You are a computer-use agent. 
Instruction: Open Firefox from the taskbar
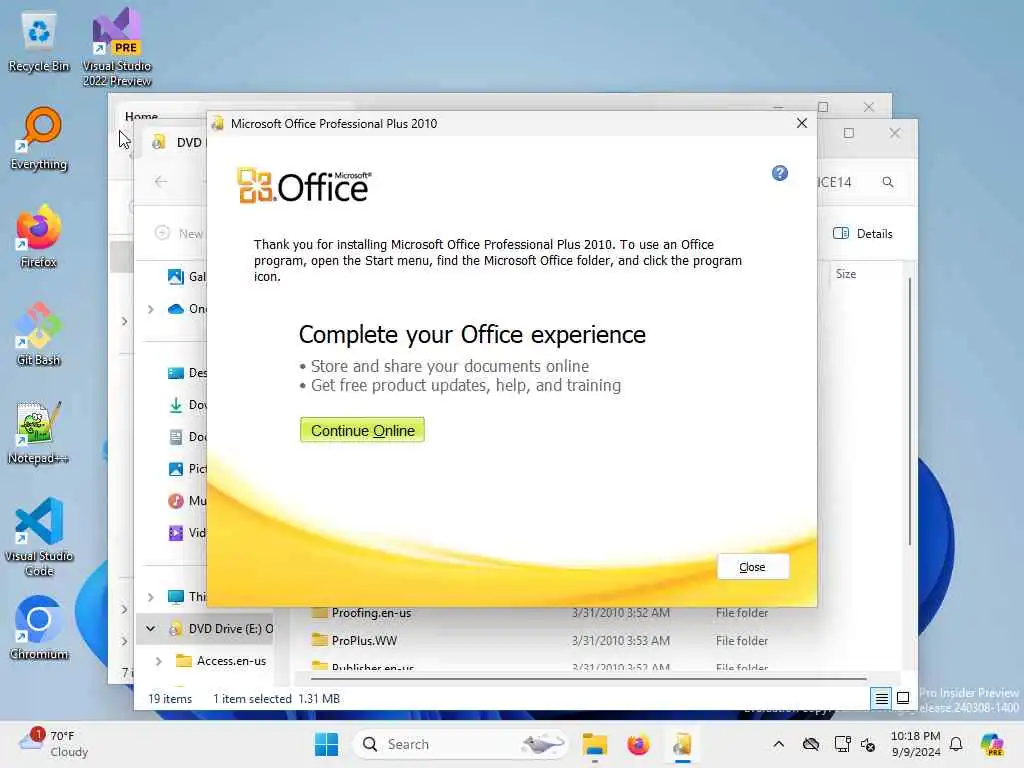click(638, 744)
